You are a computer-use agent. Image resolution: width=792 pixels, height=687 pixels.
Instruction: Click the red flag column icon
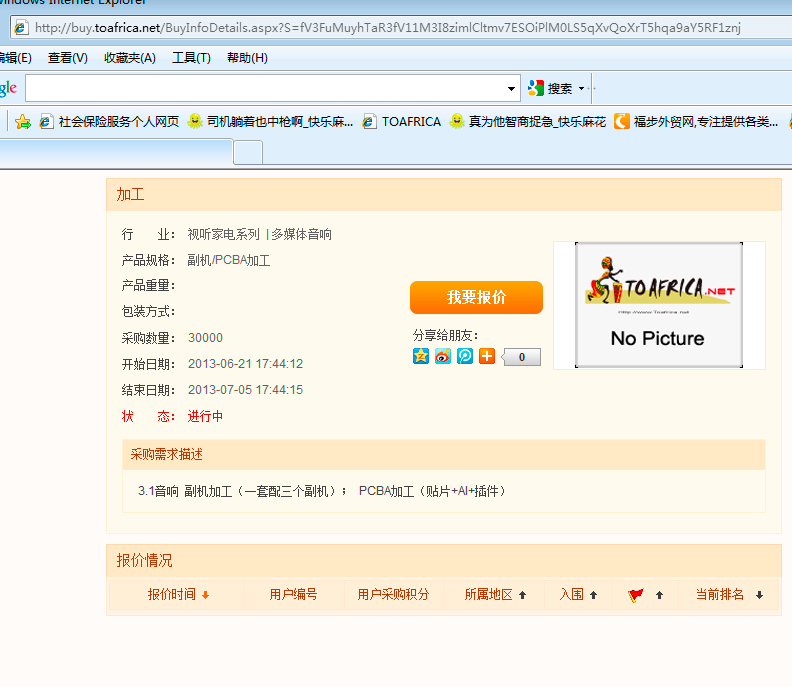(635, 595)
